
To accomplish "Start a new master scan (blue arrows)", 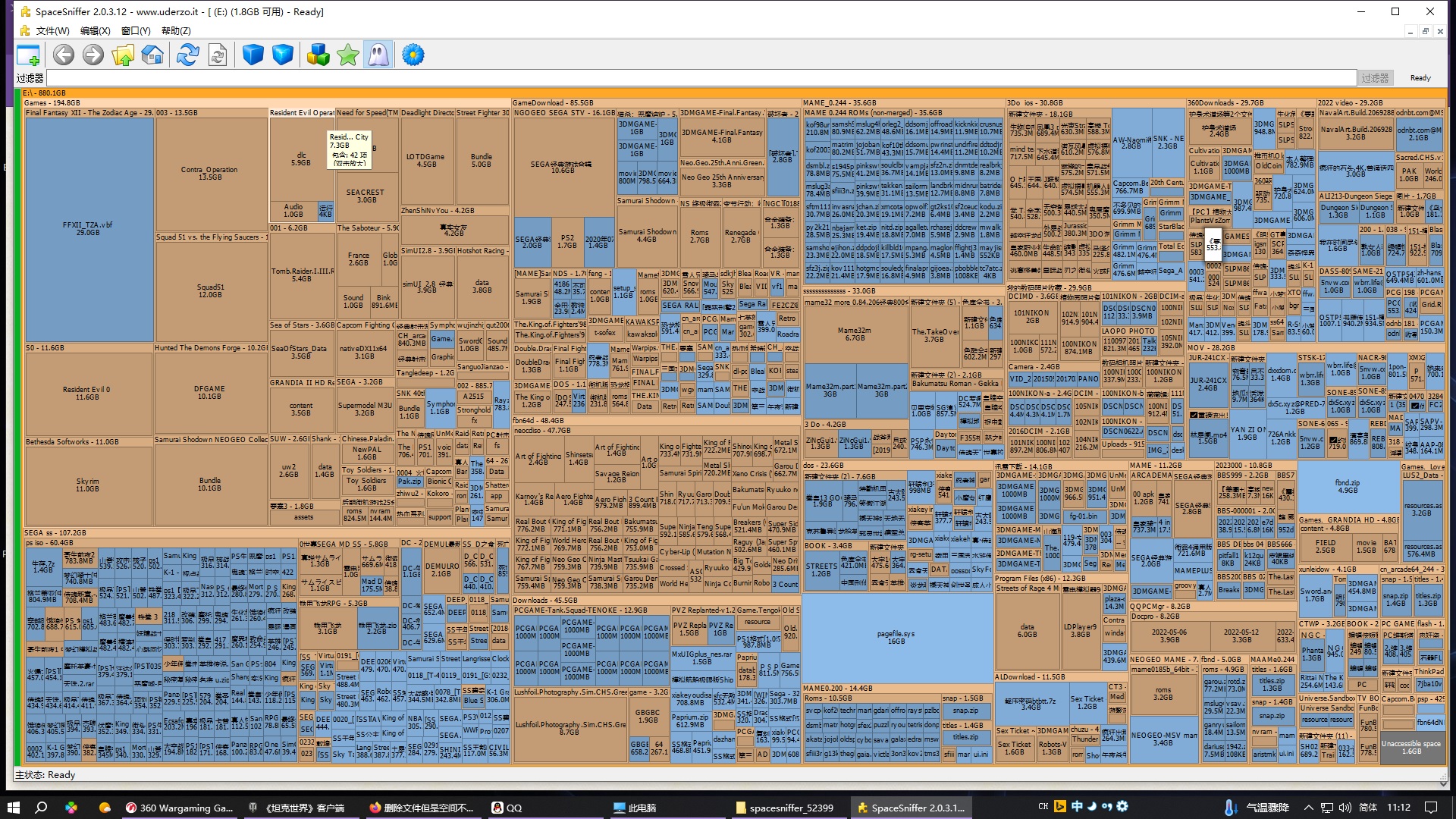I will [187, 55].
